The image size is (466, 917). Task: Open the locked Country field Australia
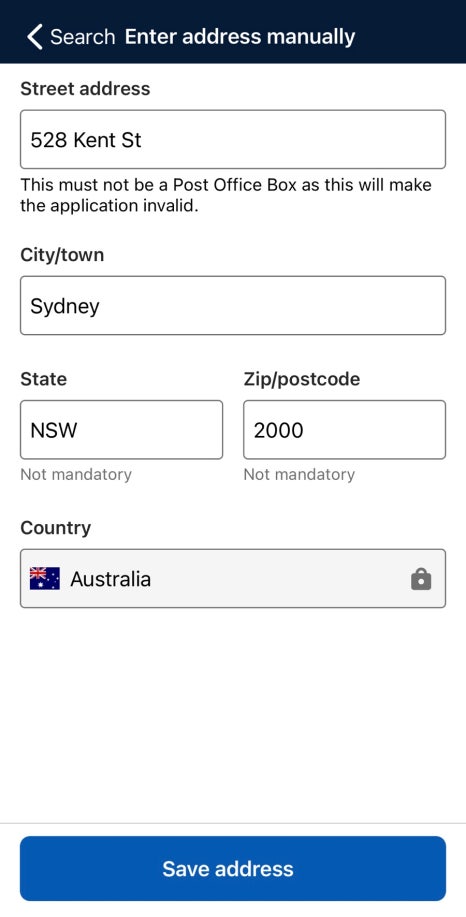(233, 578)
